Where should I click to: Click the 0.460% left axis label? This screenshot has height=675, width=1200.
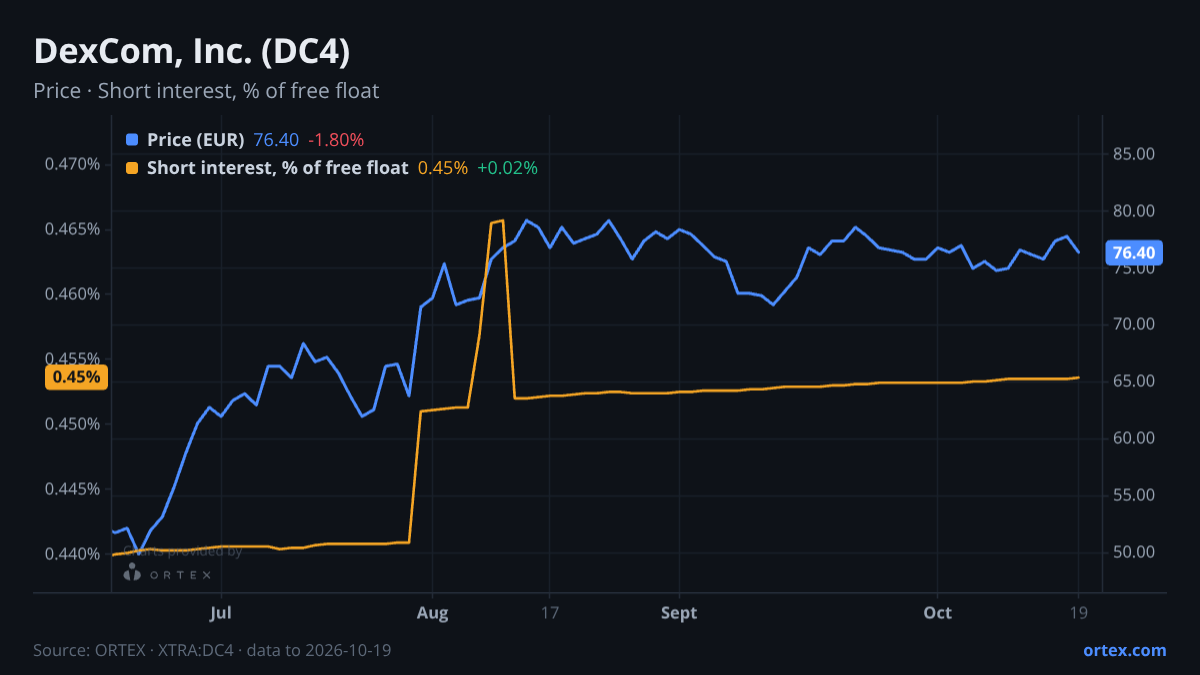tap(73, 294)
